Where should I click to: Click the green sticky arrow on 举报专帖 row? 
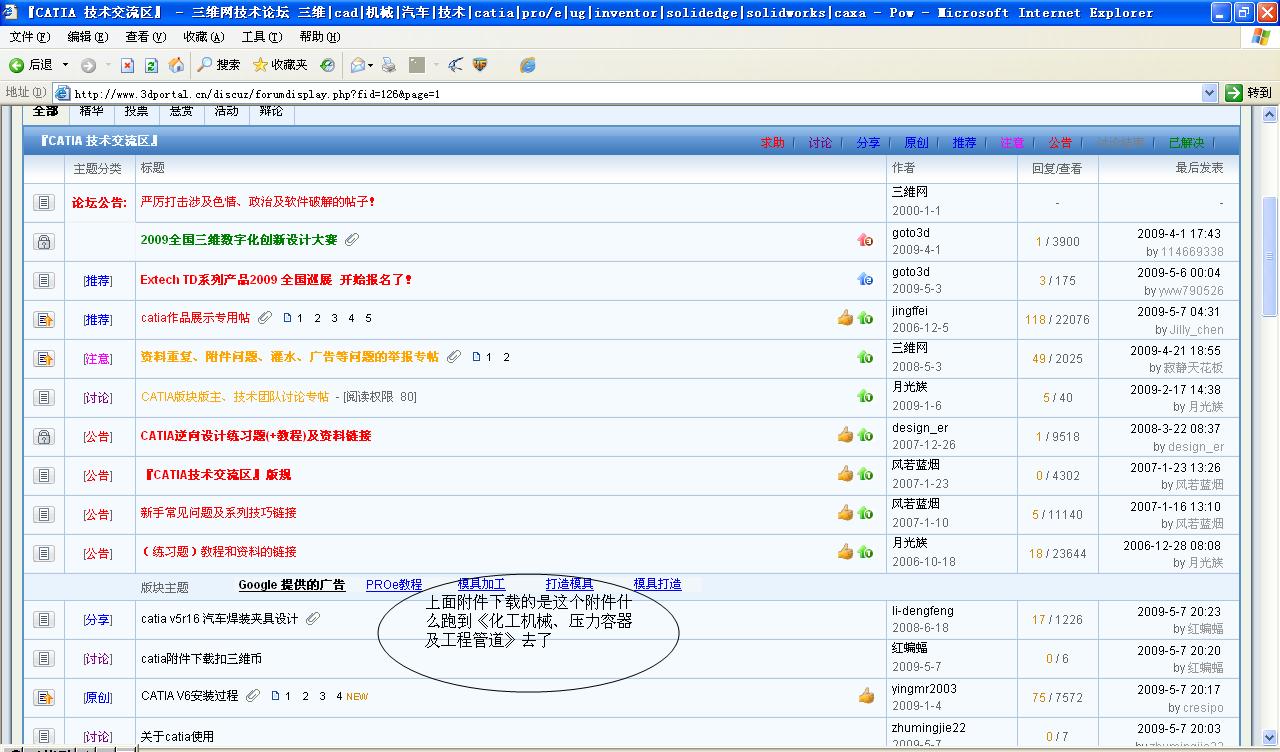point(865,357)
